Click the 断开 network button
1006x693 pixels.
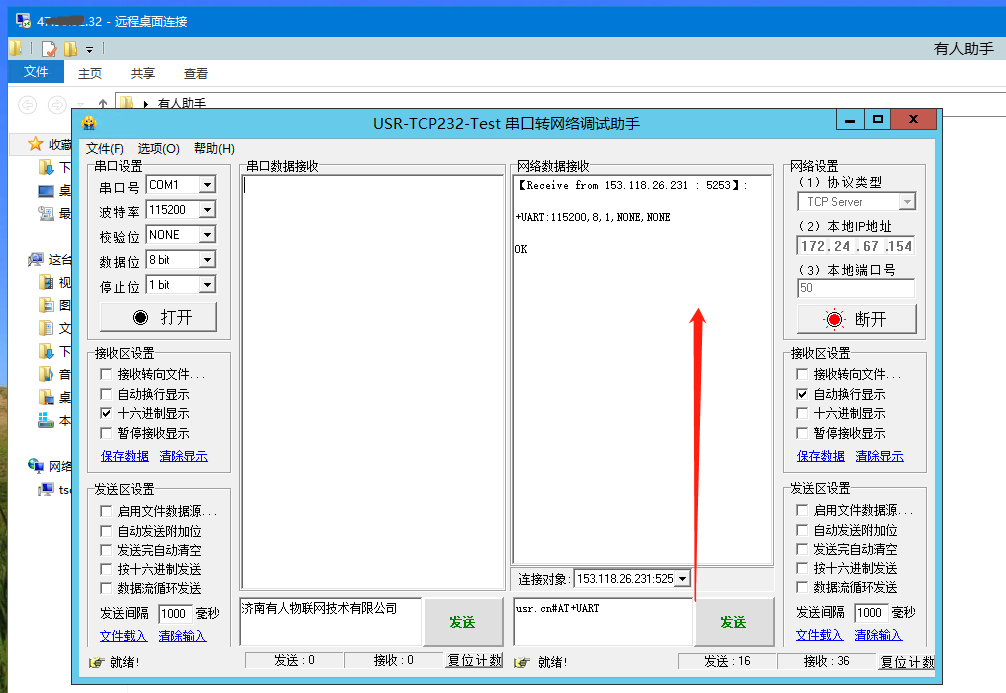[x=857, y=319]
